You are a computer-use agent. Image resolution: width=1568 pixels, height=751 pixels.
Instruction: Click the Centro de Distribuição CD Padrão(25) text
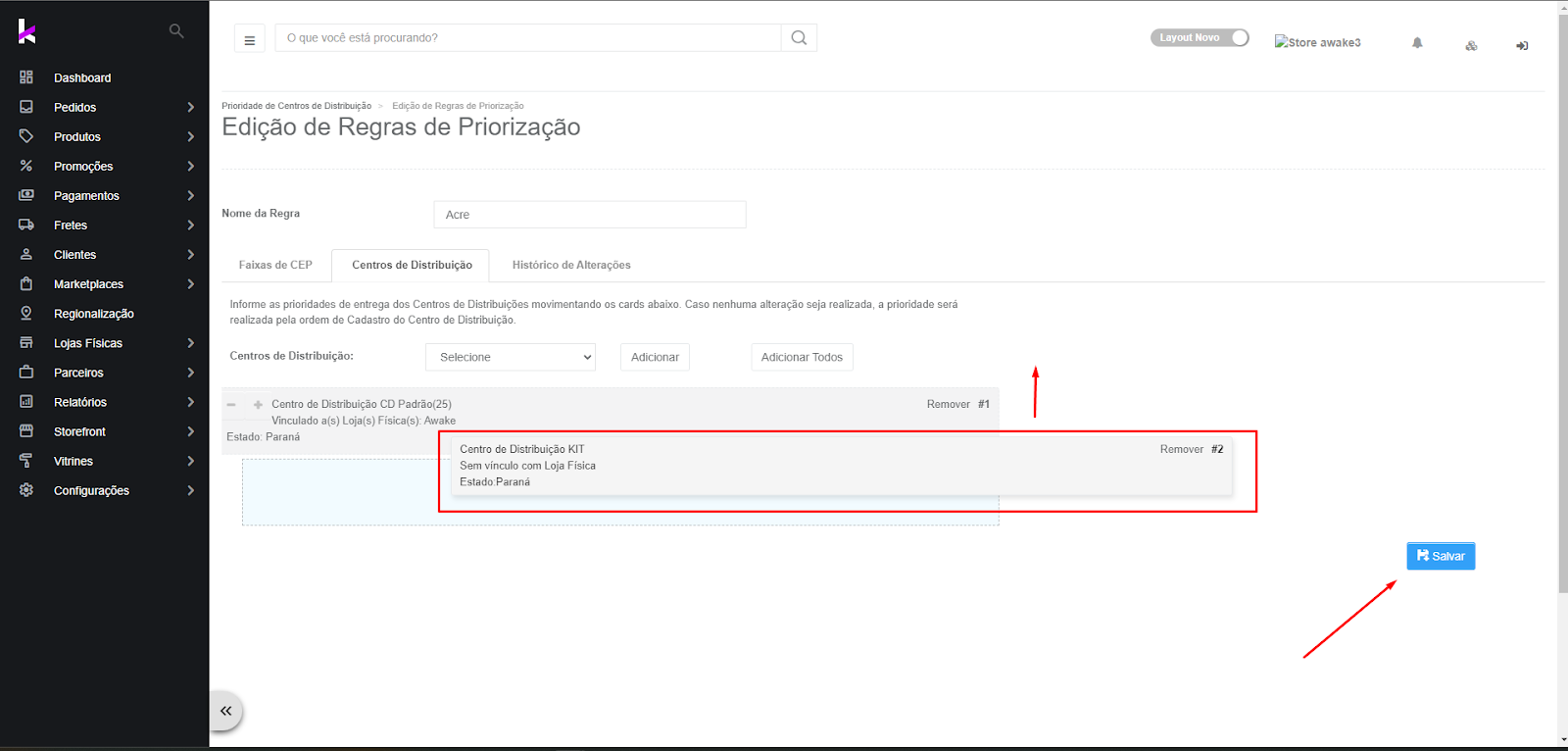(362, 404)
